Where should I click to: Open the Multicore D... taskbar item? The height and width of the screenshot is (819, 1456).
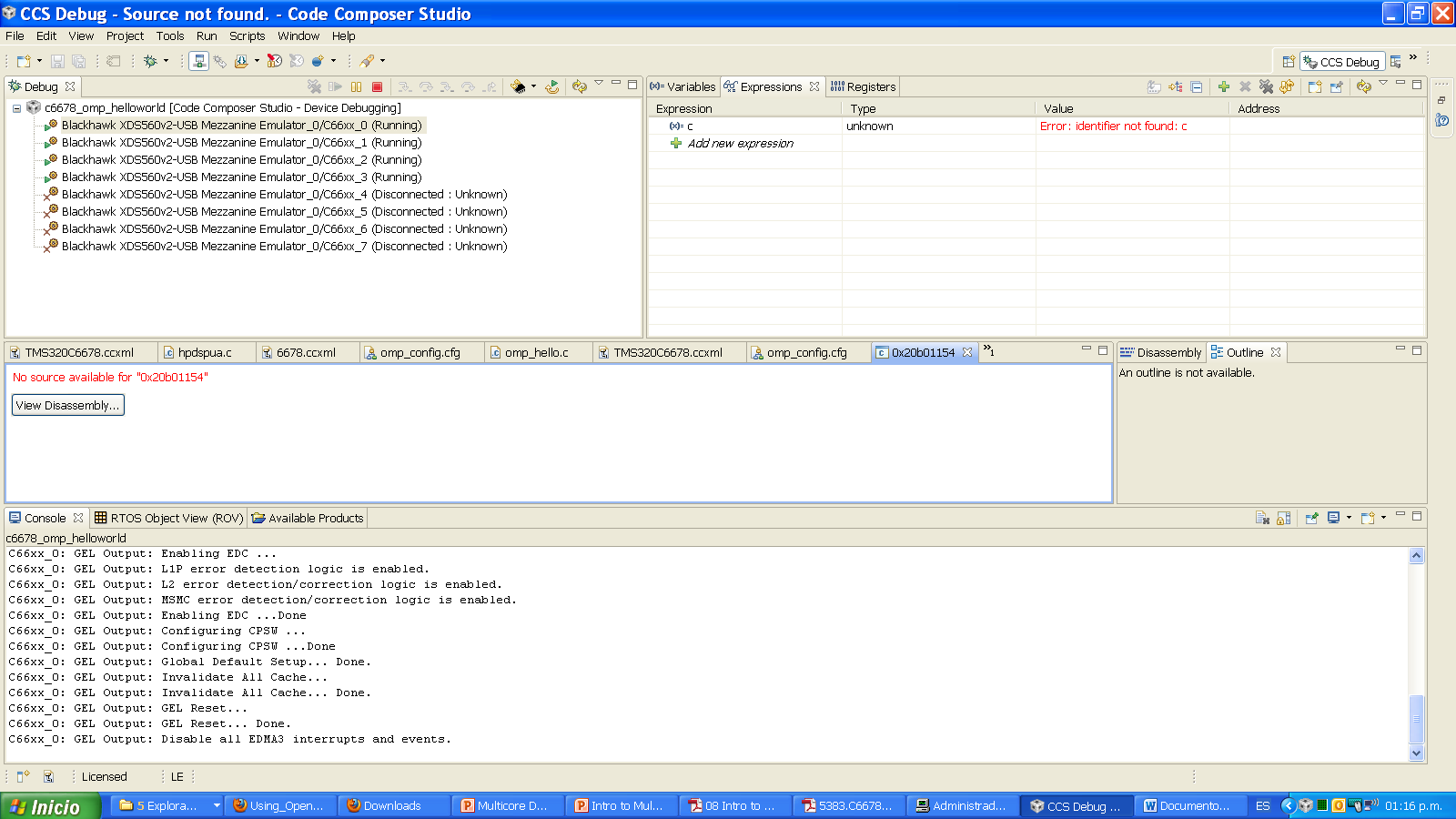pyautogui.click(x=508, y=806)
